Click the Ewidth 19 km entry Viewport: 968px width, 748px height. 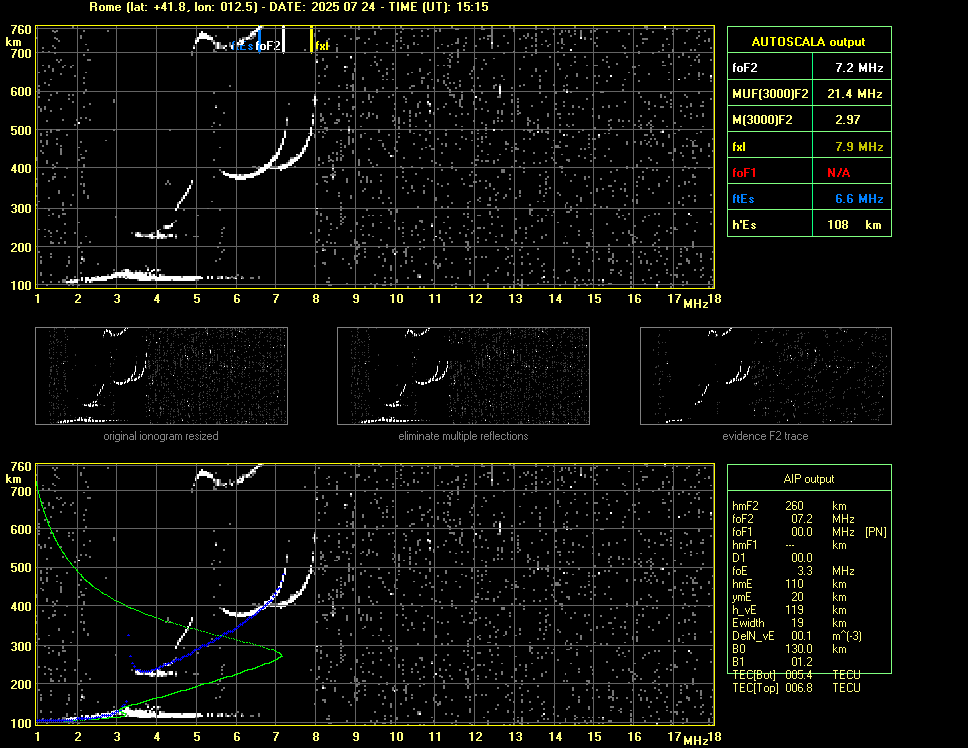coord(788,623)
